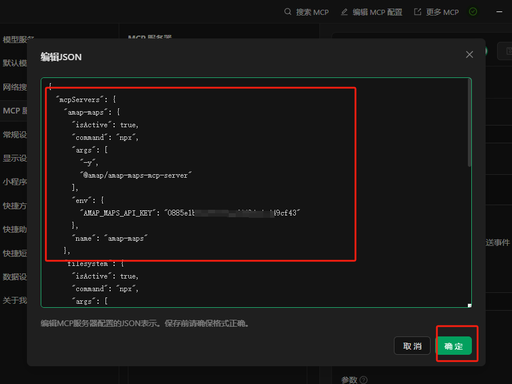Click the AMAP_MAPS_API_KEY line
Image resolution: width=512 pixels, height=384 pixels.
[190, 213]
